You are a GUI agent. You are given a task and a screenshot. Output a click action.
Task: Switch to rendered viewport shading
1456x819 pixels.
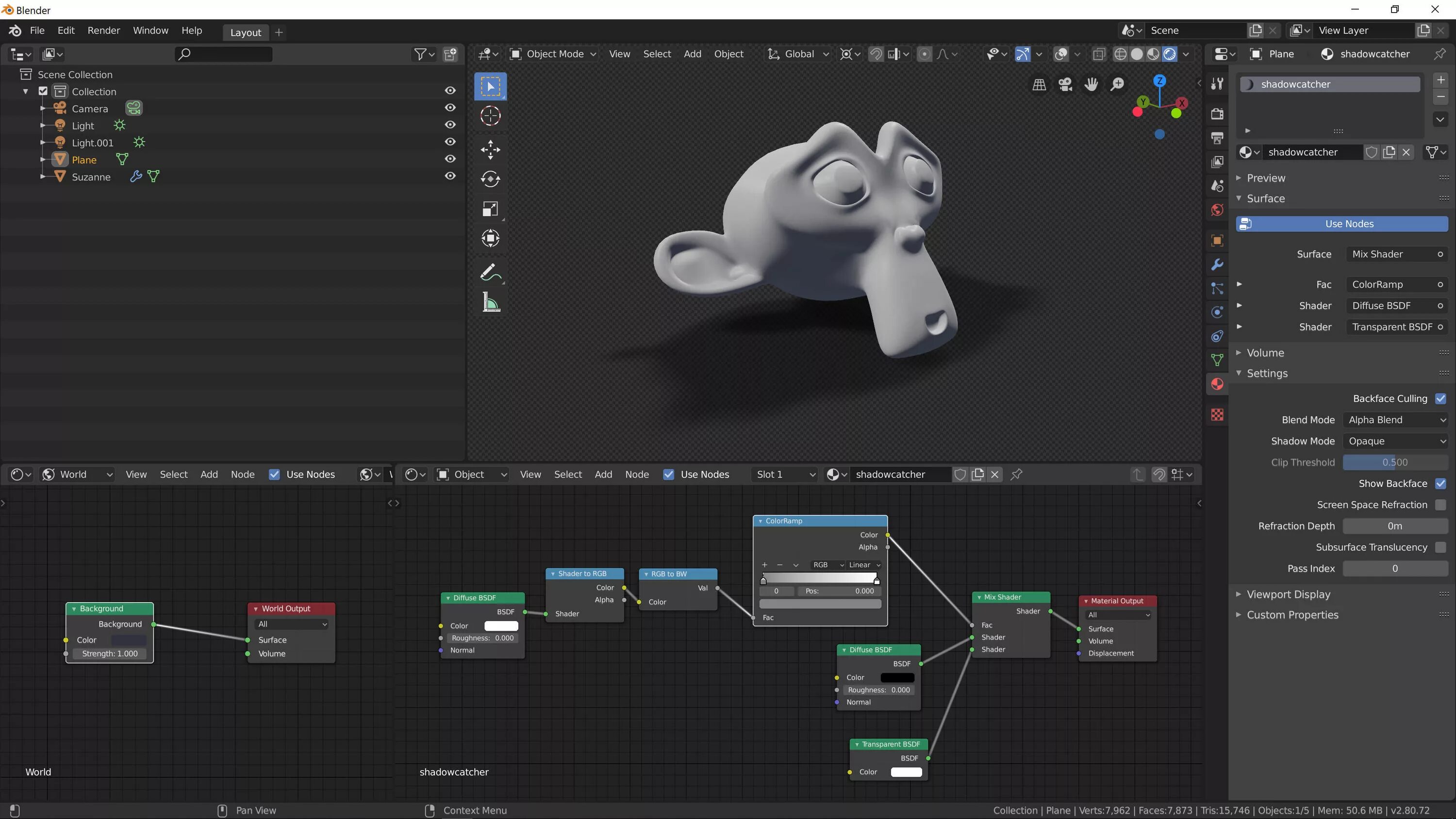click(1170, 54)
